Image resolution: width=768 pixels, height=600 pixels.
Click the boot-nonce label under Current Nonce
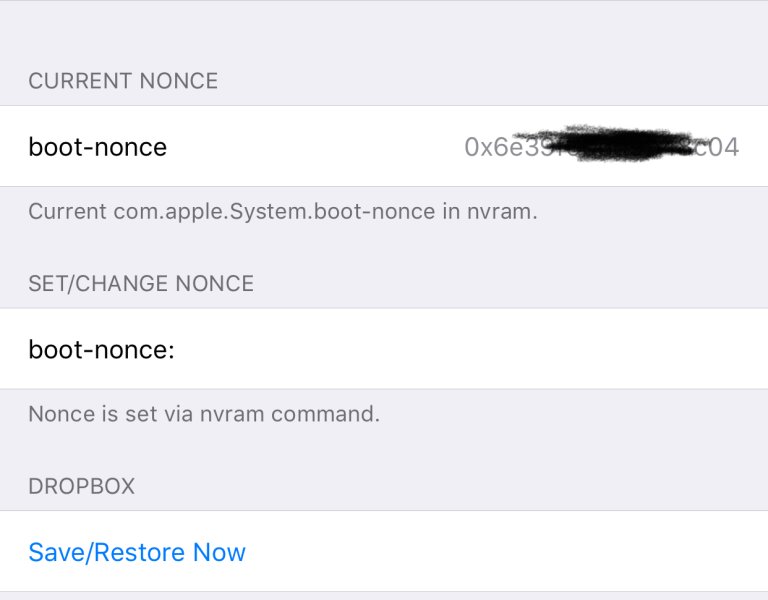[x=98, y=148]
